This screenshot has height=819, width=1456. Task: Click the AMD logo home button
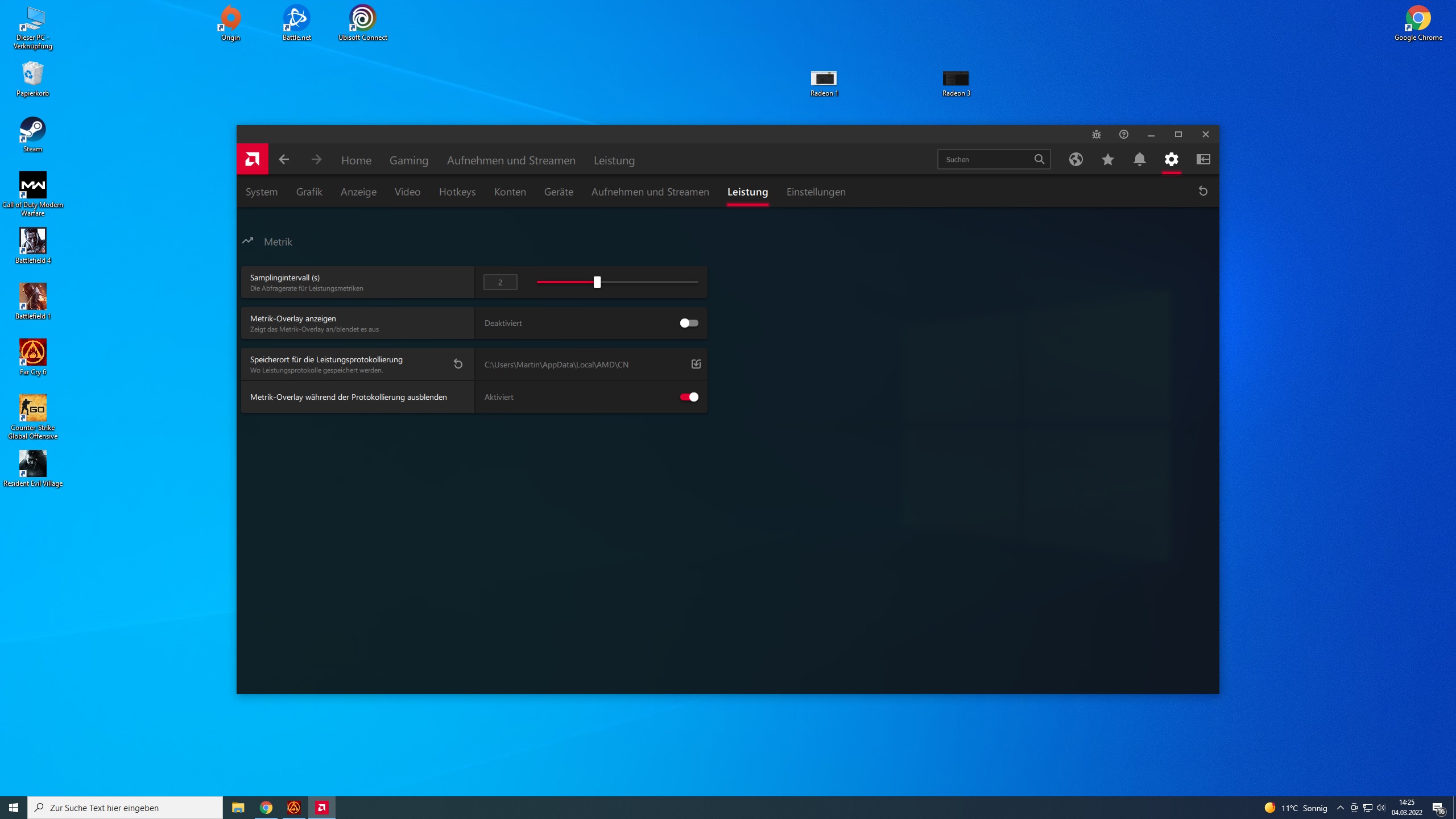pos(253,159)
